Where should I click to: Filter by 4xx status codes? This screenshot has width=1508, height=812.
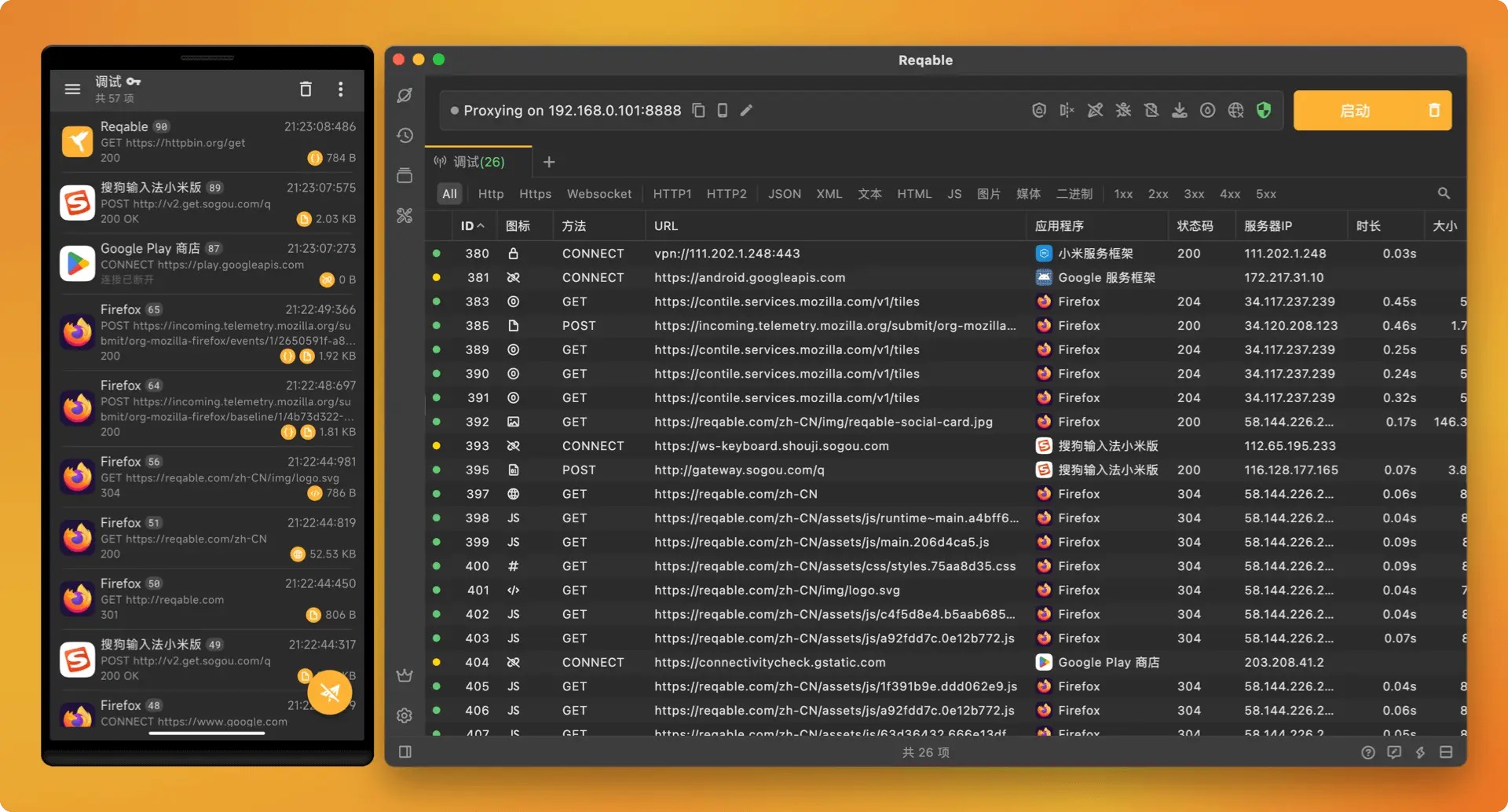coord(1230,194)
